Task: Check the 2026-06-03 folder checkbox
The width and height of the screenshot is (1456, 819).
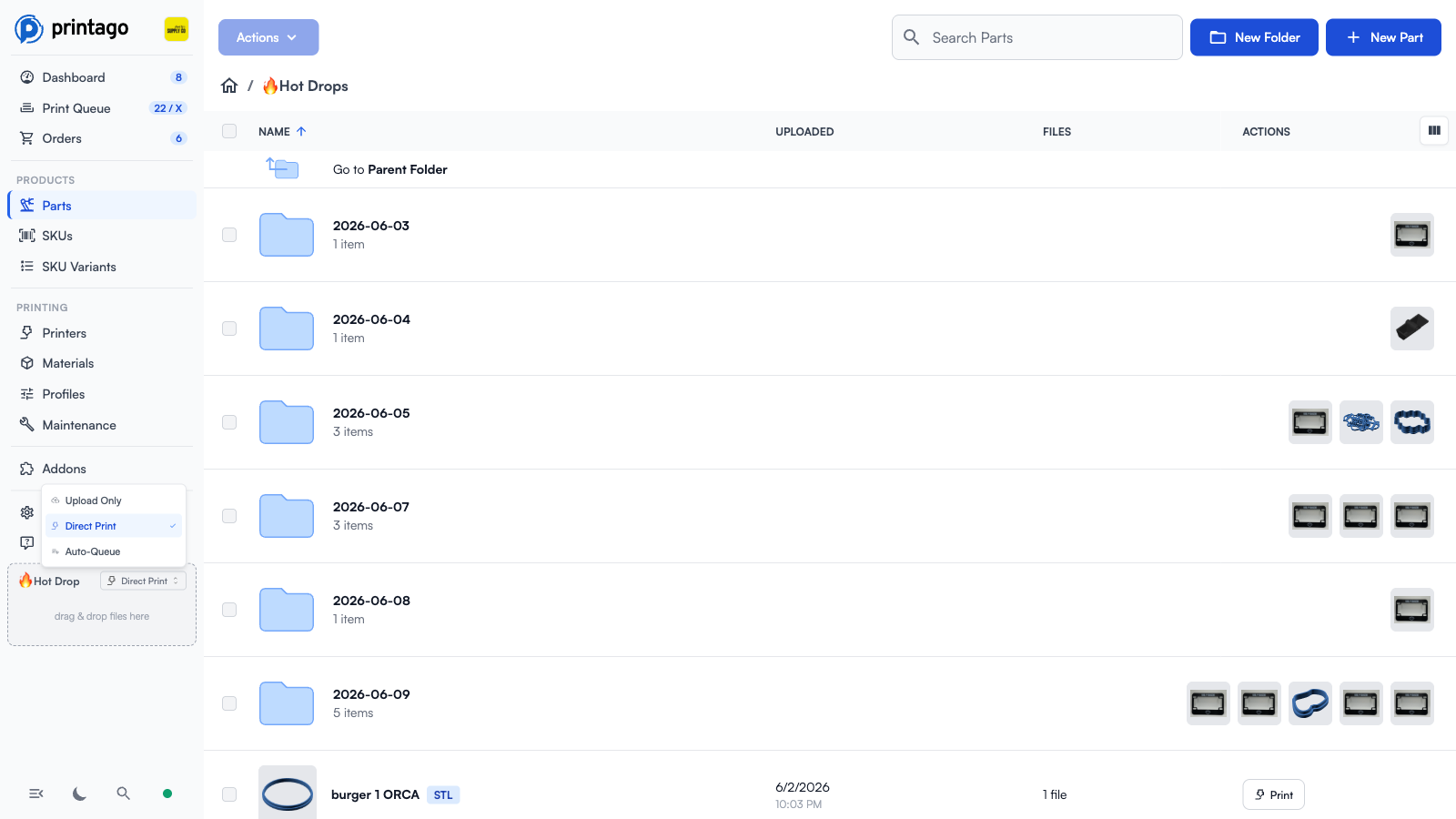Action: 229,235
